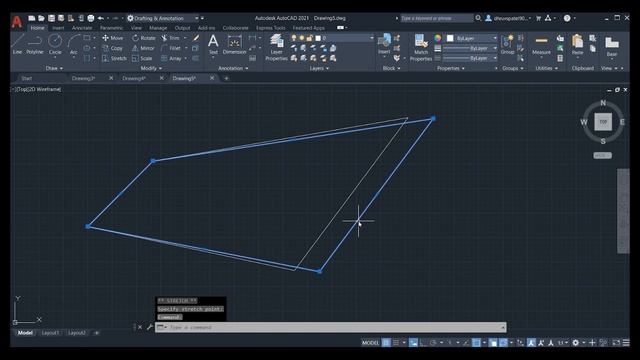Click the Stretch command
This screenshot has width=640, height=360.
coord(114,58)
